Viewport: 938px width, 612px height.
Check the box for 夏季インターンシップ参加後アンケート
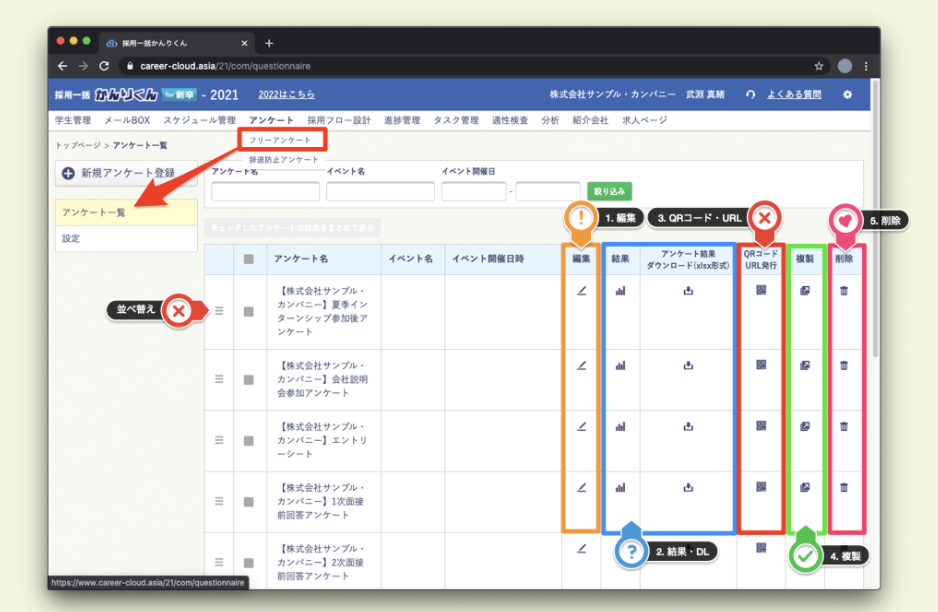(248, 311)
